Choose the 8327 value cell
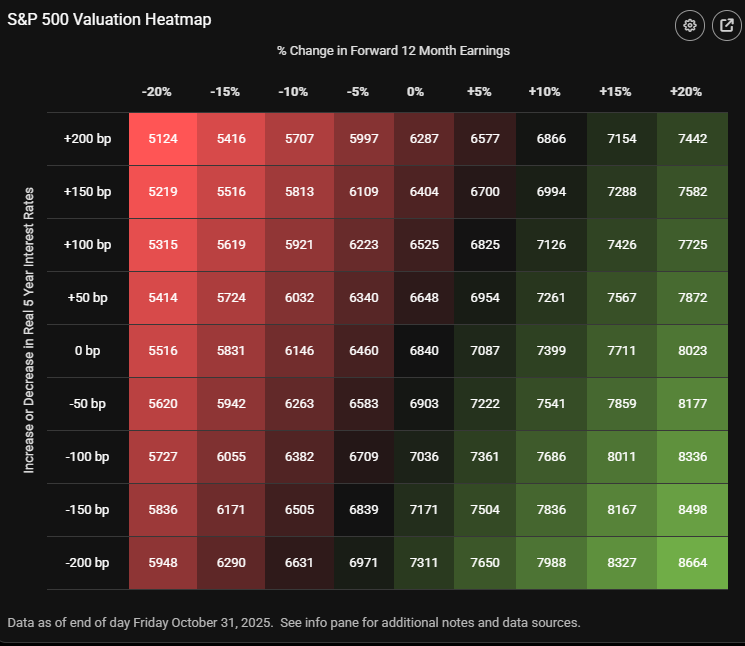Screen dimensions: 745x646 (x=622, y=563)
